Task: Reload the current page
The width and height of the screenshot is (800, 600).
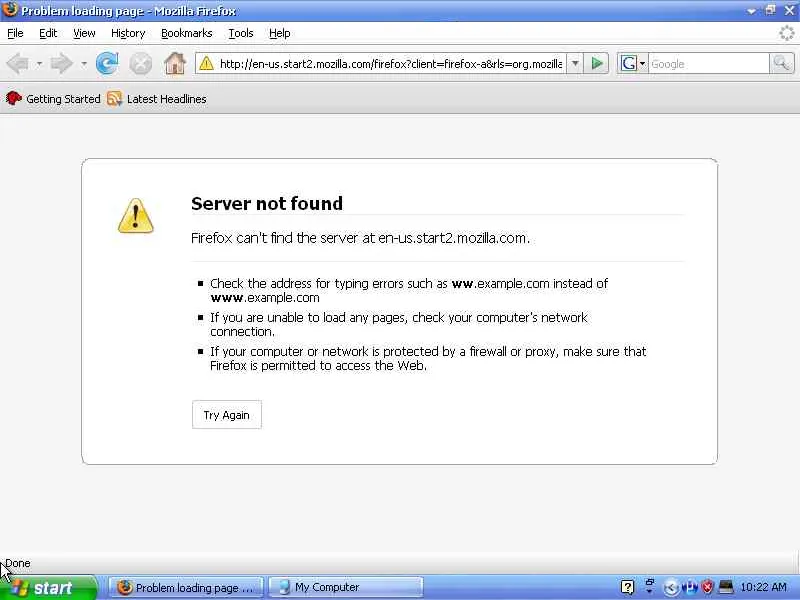Action: click(107, 64)
